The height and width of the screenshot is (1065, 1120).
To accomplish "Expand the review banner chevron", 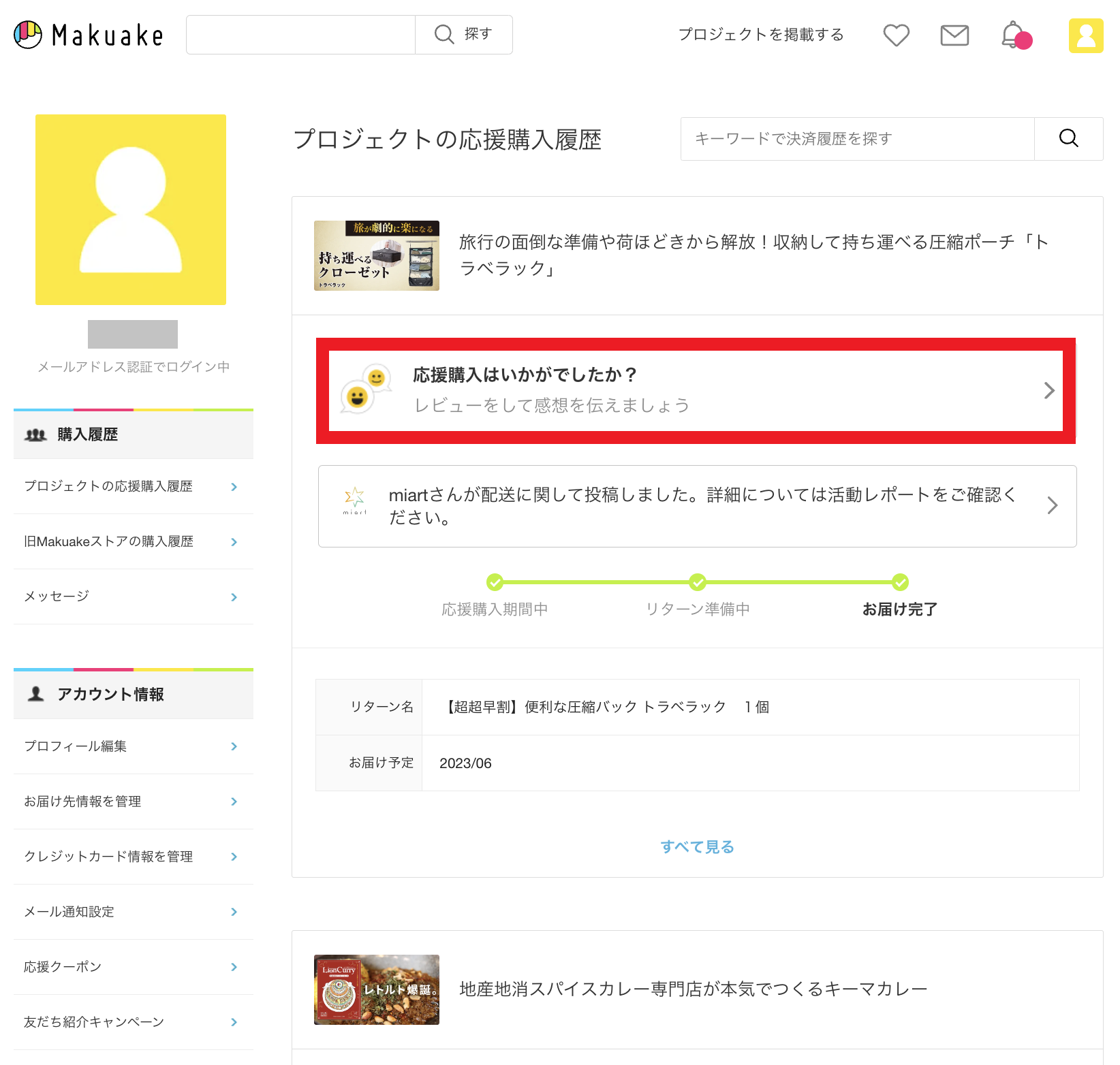I will pyautogui.click(x=1048, y=390).
